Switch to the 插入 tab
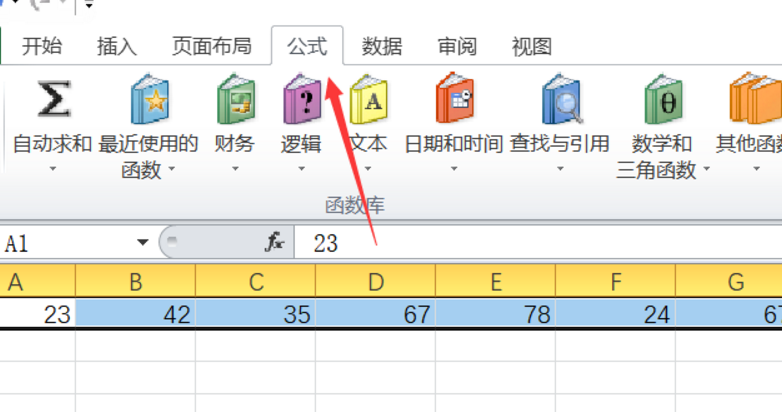782x412 pixels. pyautogui.click(x=117, y=46)
